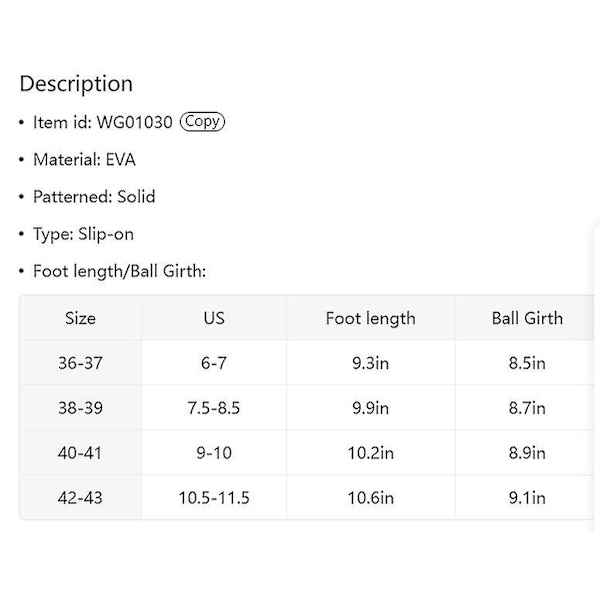Image resolution: width=600 pixels, height=600 pixels.
Task: Select the 38-39 size row cell
Action: pyautogui.click(x=80, y=408)
